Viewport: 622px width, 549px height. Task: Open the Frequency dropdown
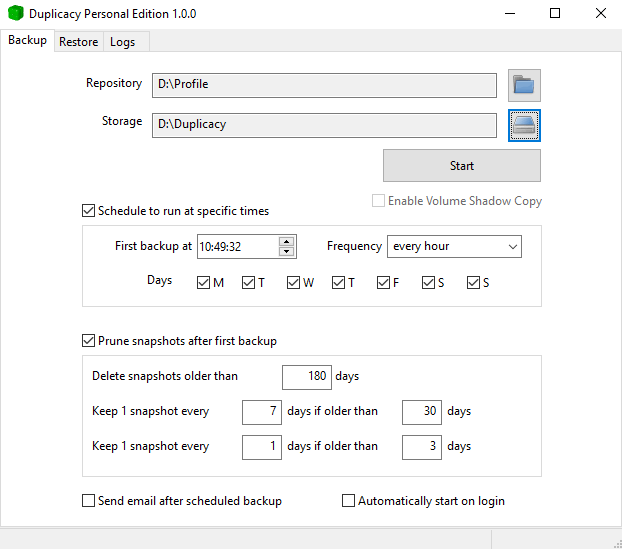coord(455,246)
